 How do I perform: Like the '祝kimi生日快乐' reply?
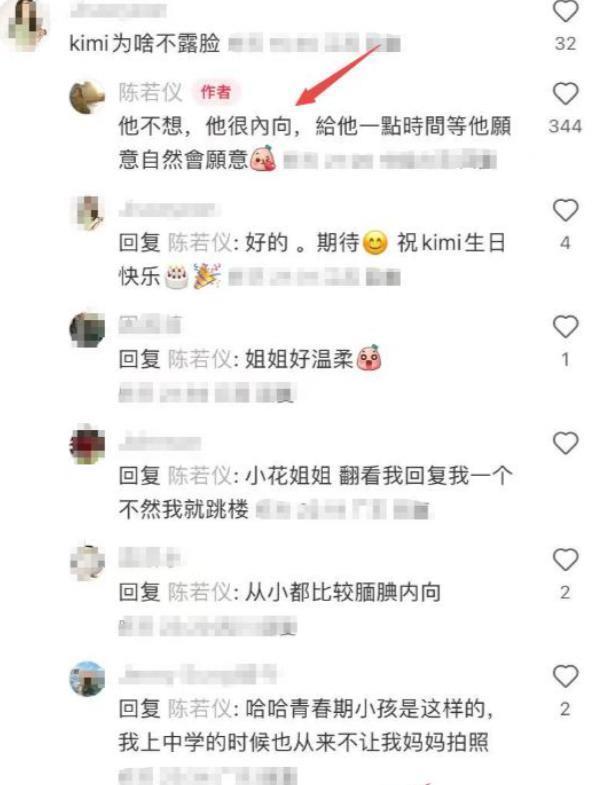point(565,210)
